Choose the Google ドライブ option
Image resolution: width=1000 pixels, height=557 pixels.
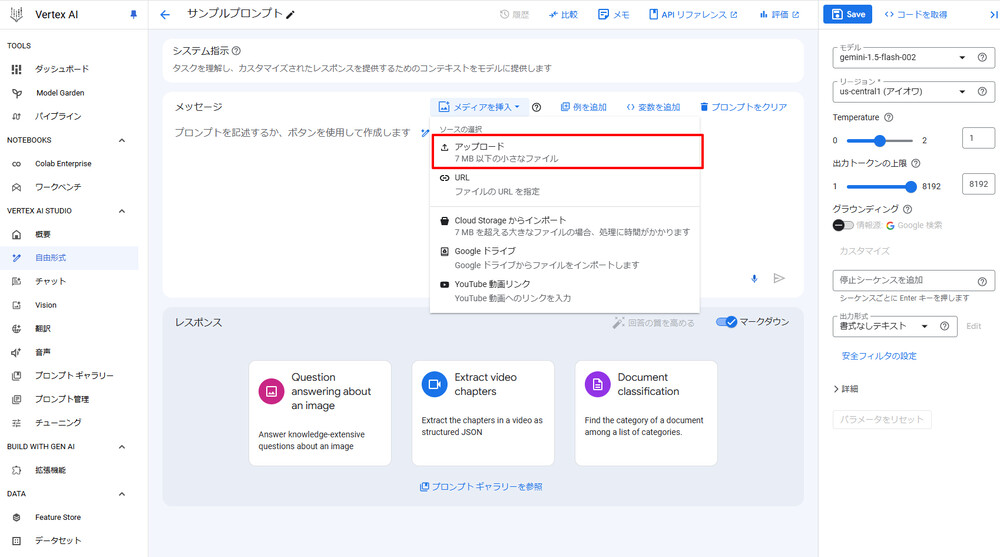click(x=565, y=258)
